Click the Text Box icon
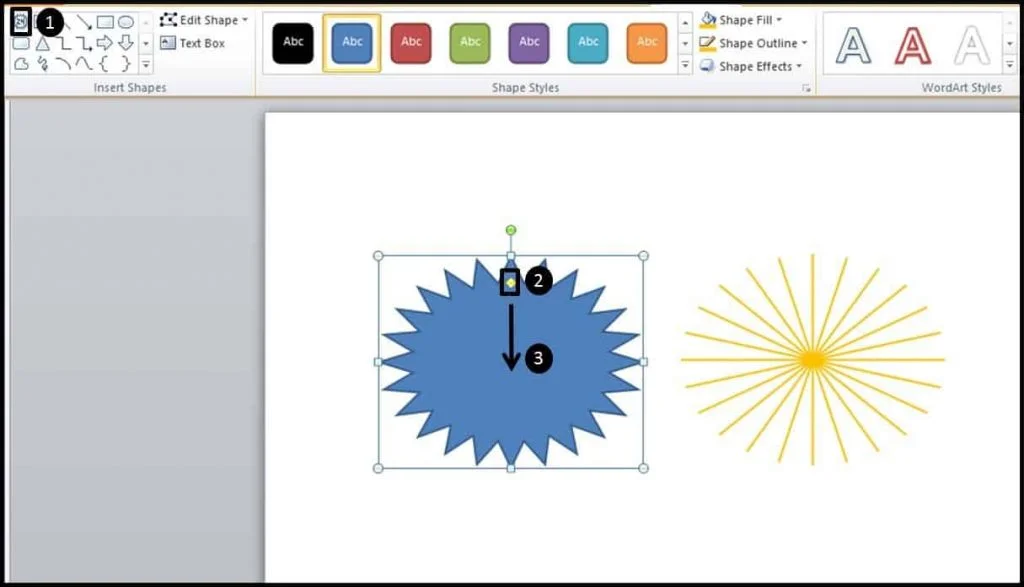This screenshot has width=1024, height=587. (168, 43)
